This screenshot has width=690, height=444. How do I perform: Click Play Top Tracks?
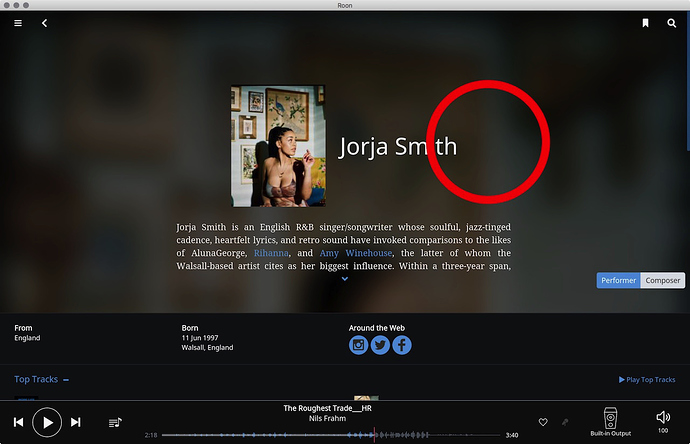point(647,379)
